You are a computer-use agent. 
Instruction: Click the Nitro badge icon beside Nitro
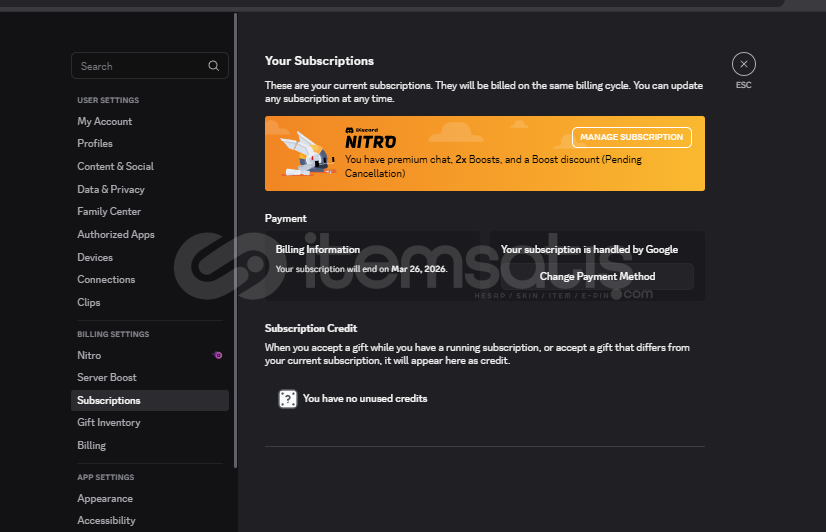pos(217,355)
